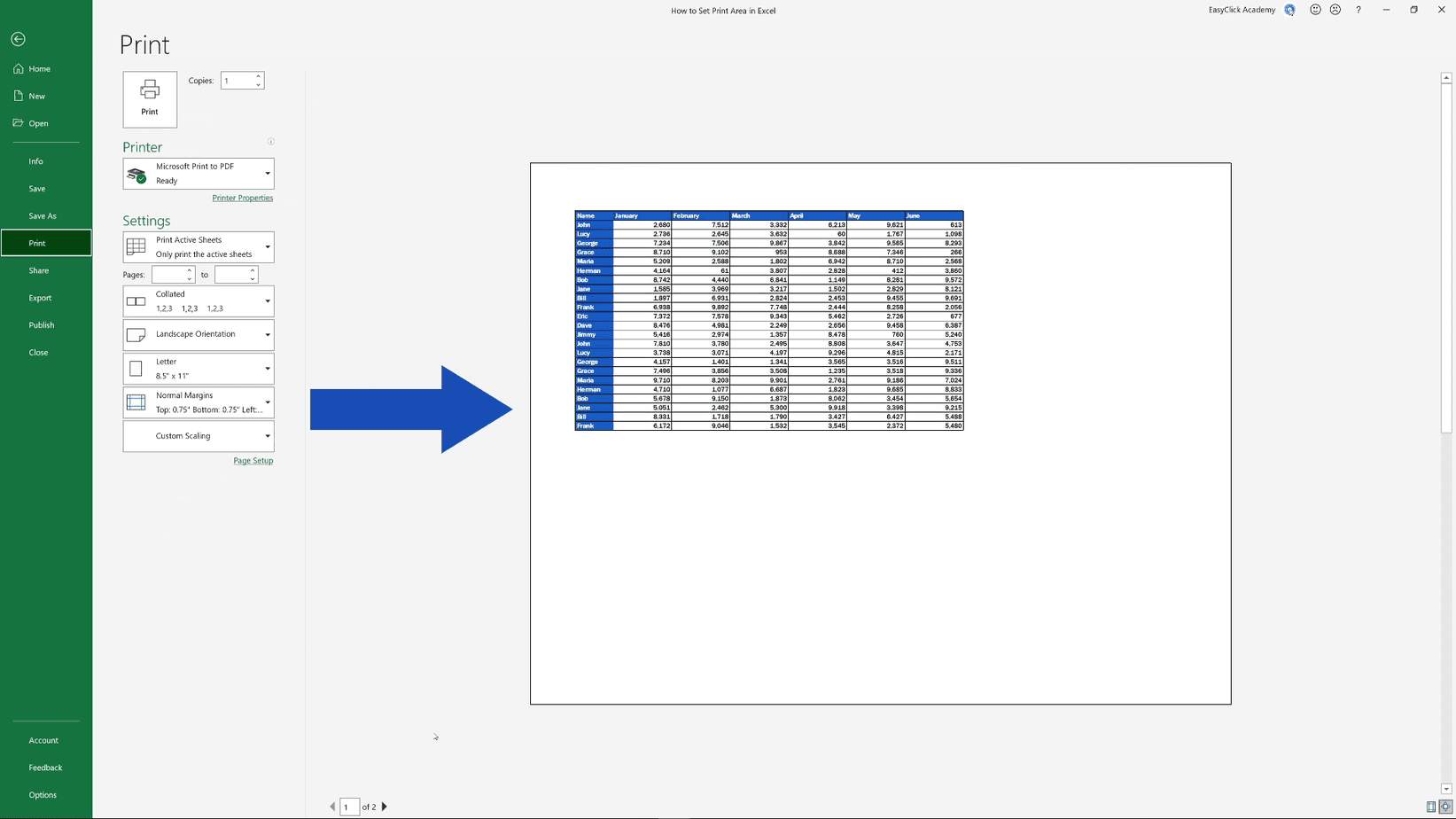Open the printer selection dropdown

(x=268, y=173)
